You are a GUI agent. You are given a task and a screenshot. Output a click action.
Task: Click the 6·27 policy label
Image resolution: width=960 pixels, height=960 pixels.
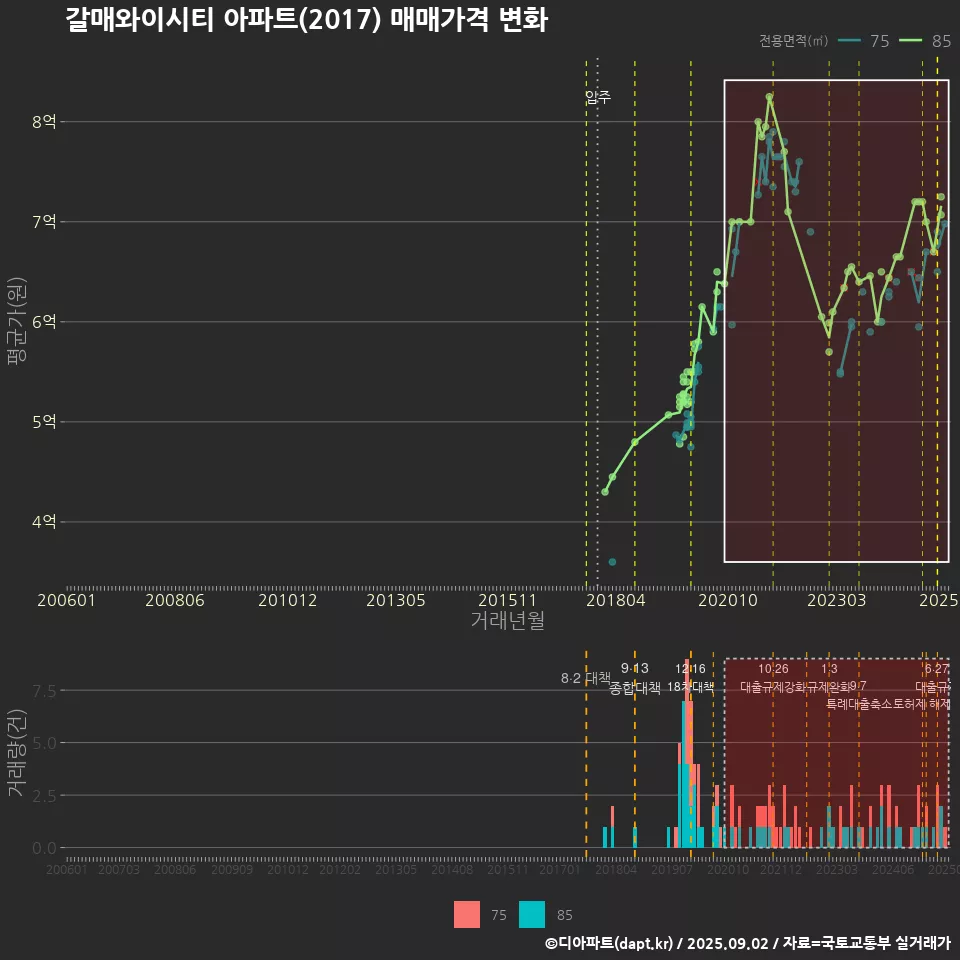click(x=937, y=669)
